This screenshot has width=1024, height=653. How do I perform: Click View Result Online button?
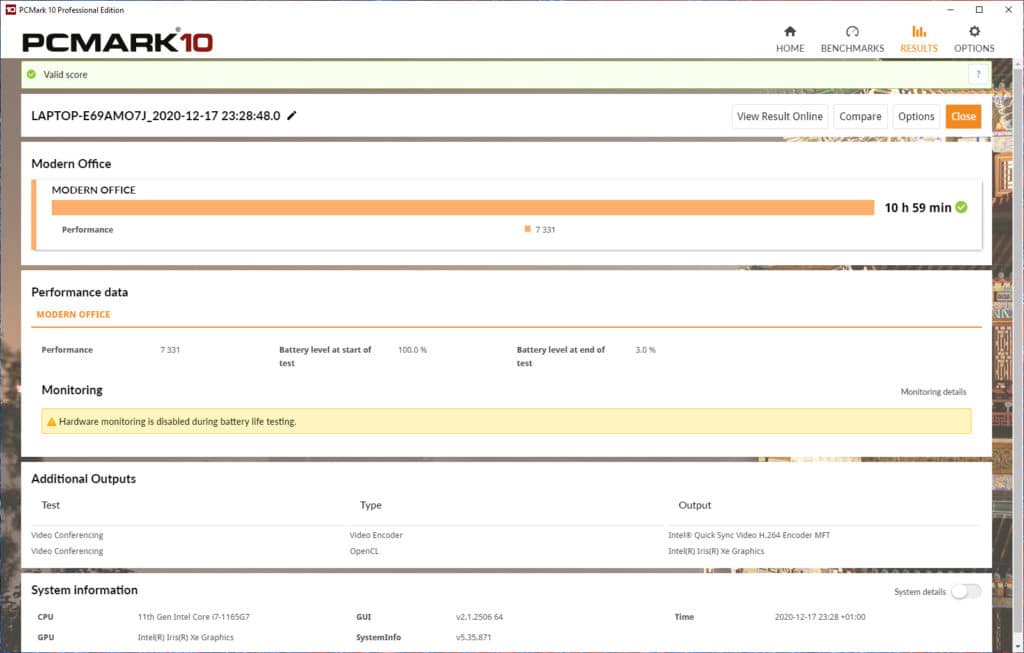(x=780, y=116)
